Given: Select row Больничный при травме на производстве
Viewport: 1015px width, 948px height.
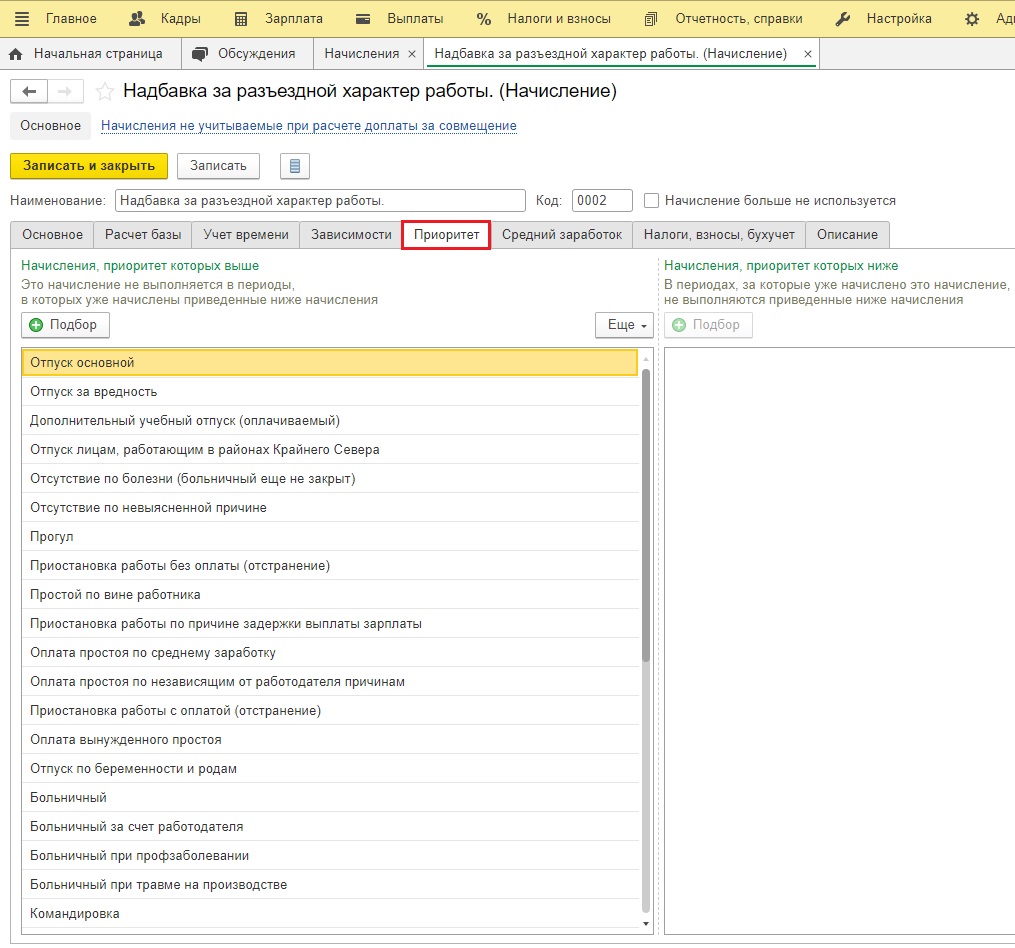Looking at the screenshot, I should coord(330,885).
